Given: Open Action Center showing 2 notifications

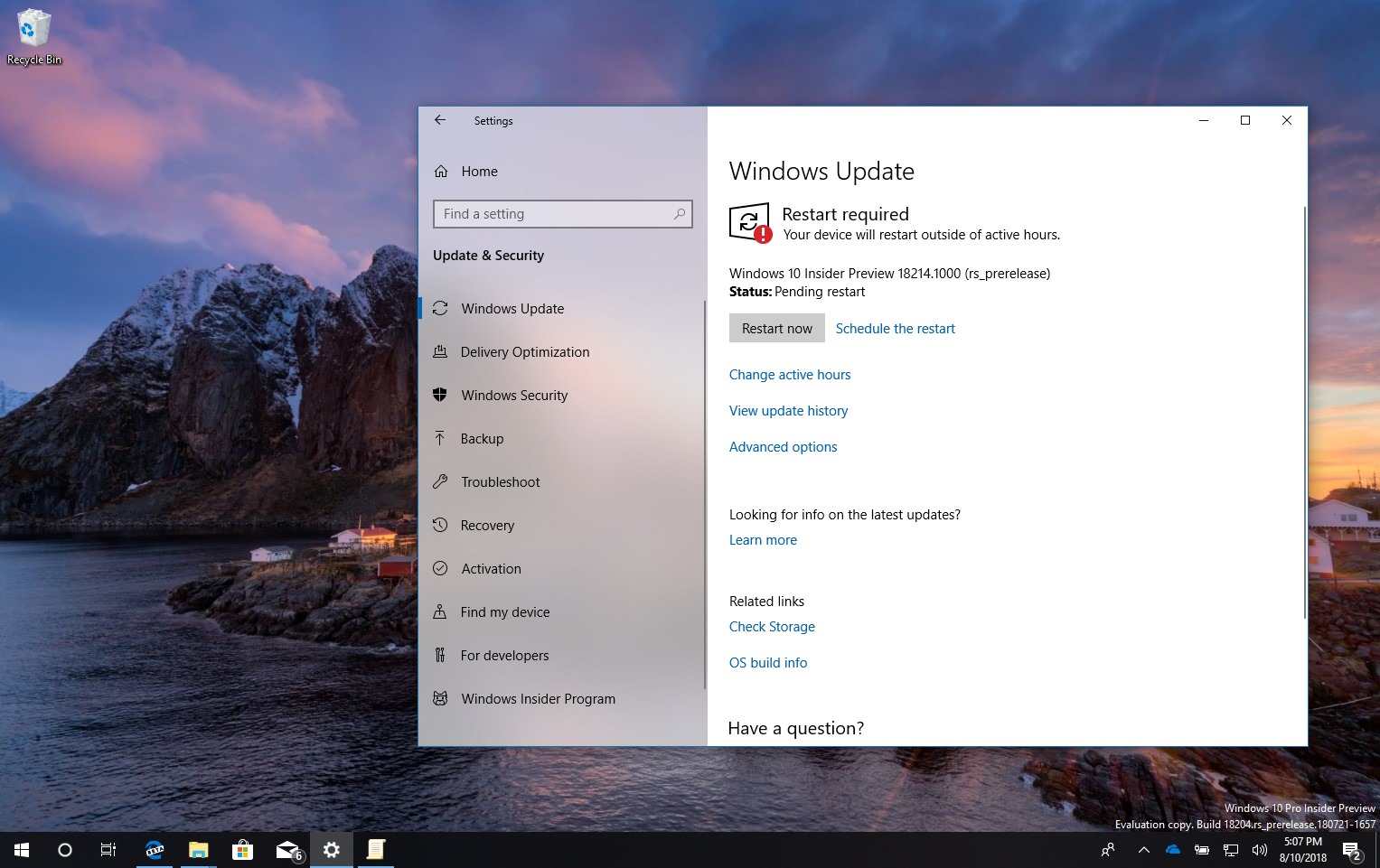Looking at the screenshot, I should click(x=1353, y=850).
